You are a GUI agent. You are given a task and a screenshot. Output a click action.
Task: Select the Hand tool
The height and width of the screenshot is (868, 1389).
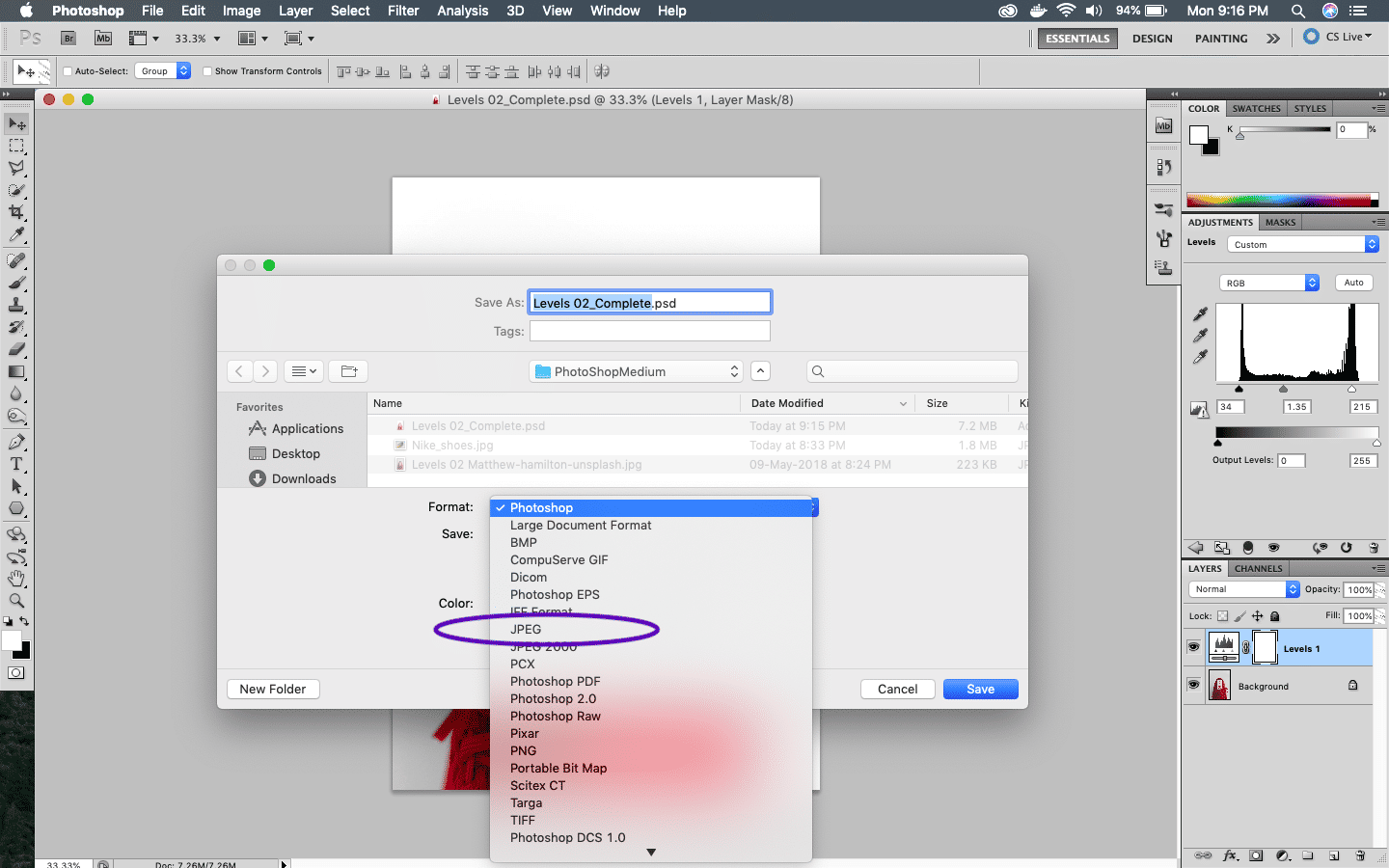[x=16, y=578]
